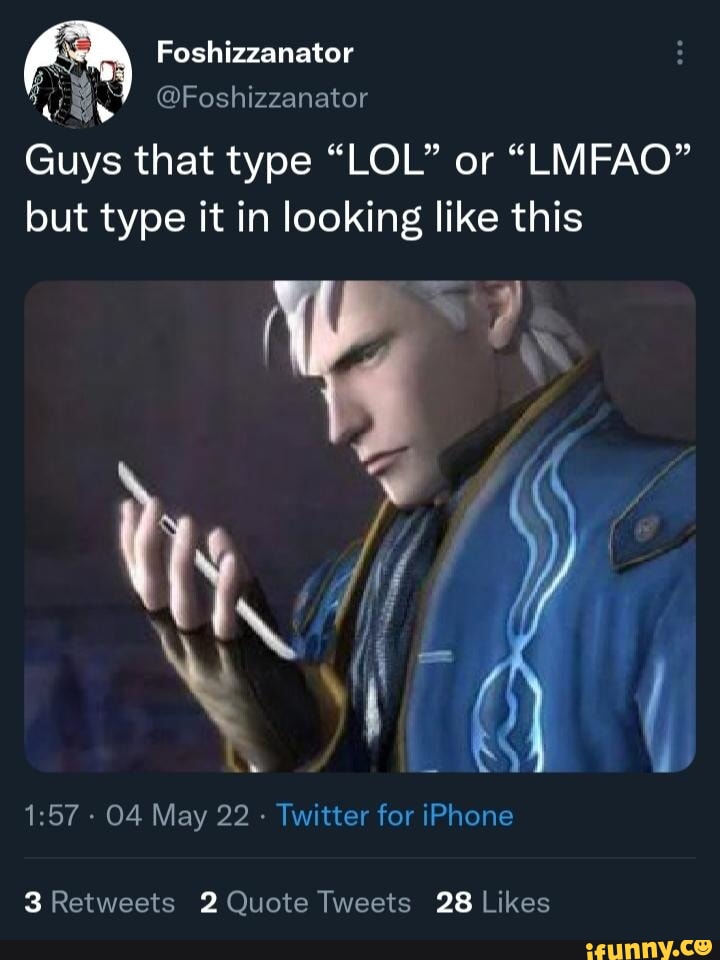Open Foshizzanator's profile avatar picture
This screenshot has width=720, height=960.
click(x=76, y=75)
